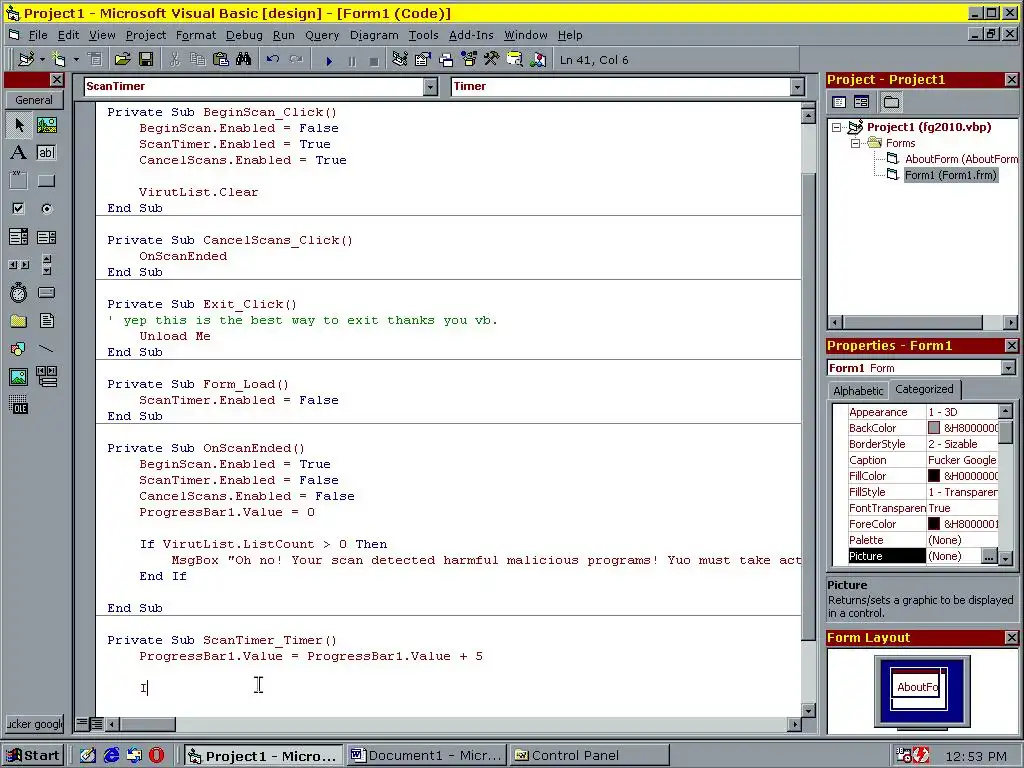Click the Open Project toolbar icon
1024x768 pixels.
pos(122,60)
